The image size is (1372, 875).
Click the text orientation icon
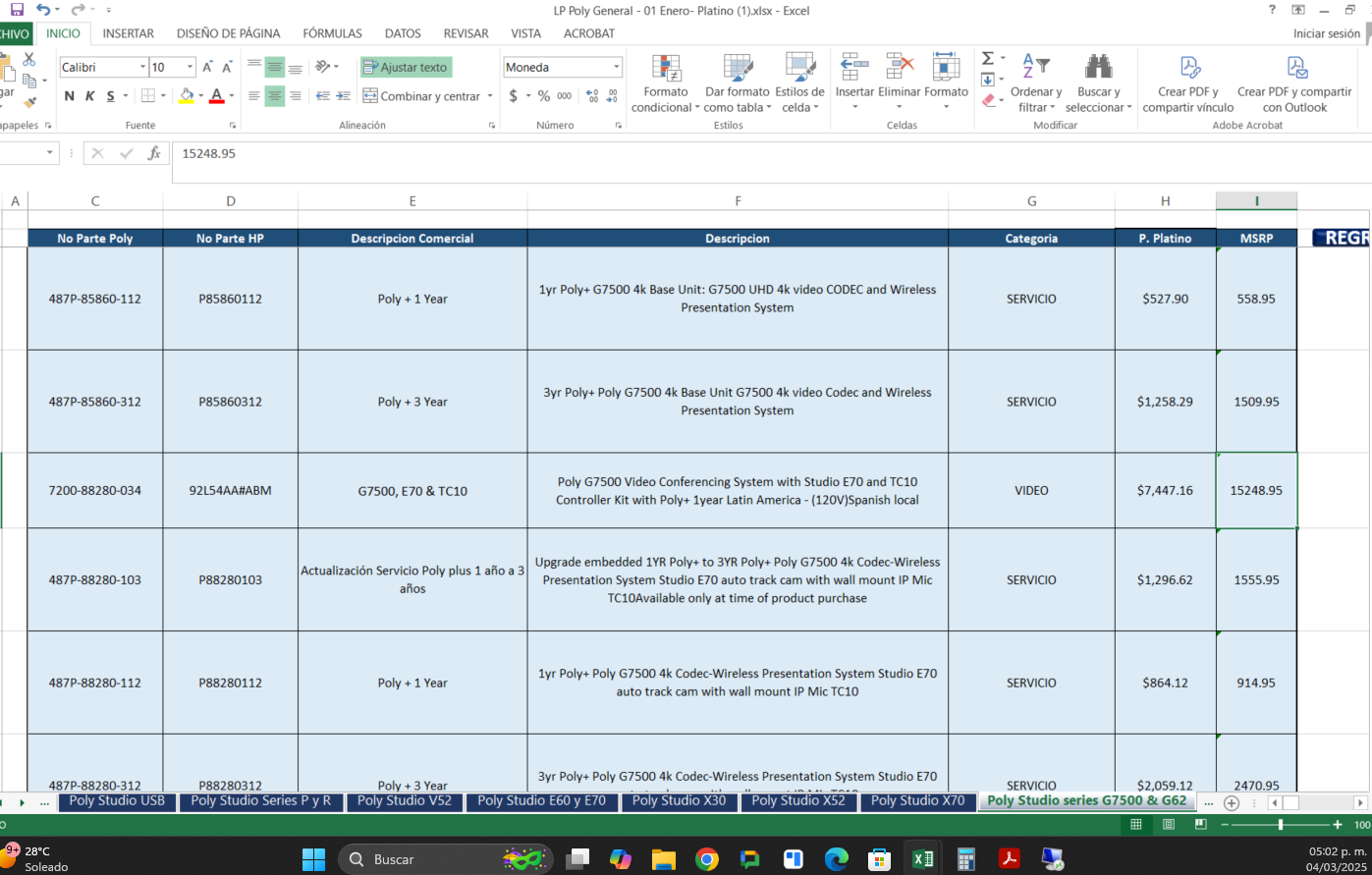[323, 67]
